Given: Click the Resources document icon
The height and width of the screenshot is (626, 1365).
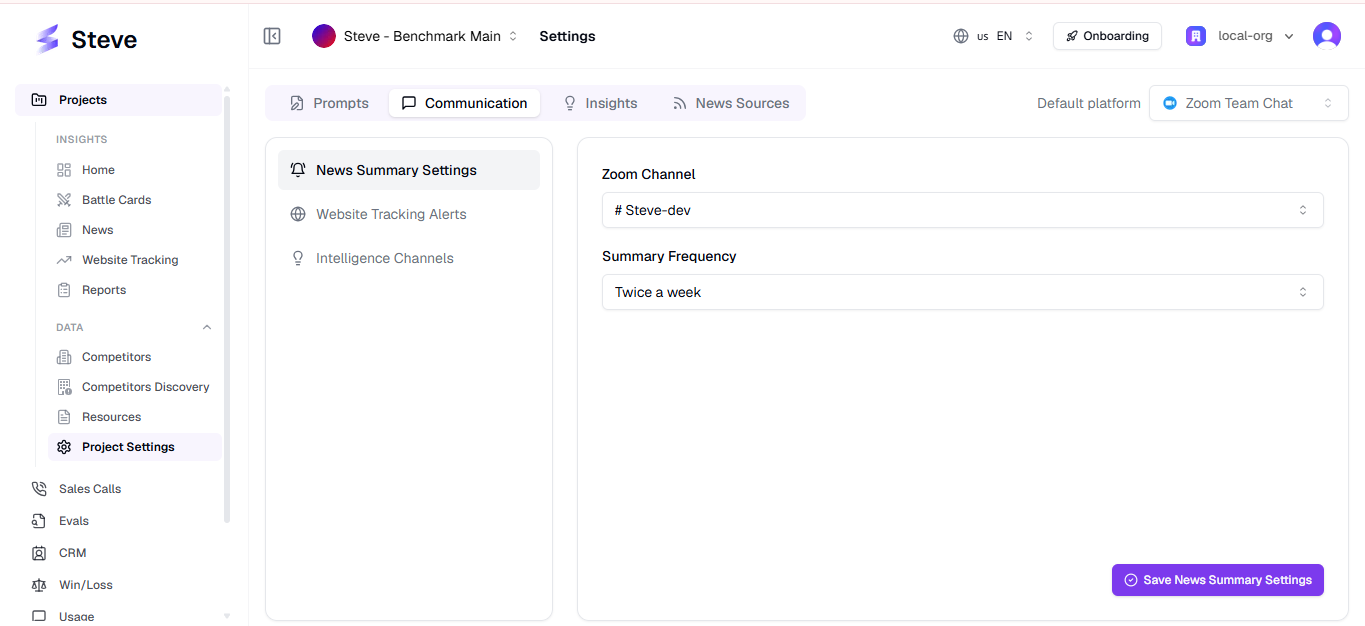Looking at the screenshot, I should (64, 417).
